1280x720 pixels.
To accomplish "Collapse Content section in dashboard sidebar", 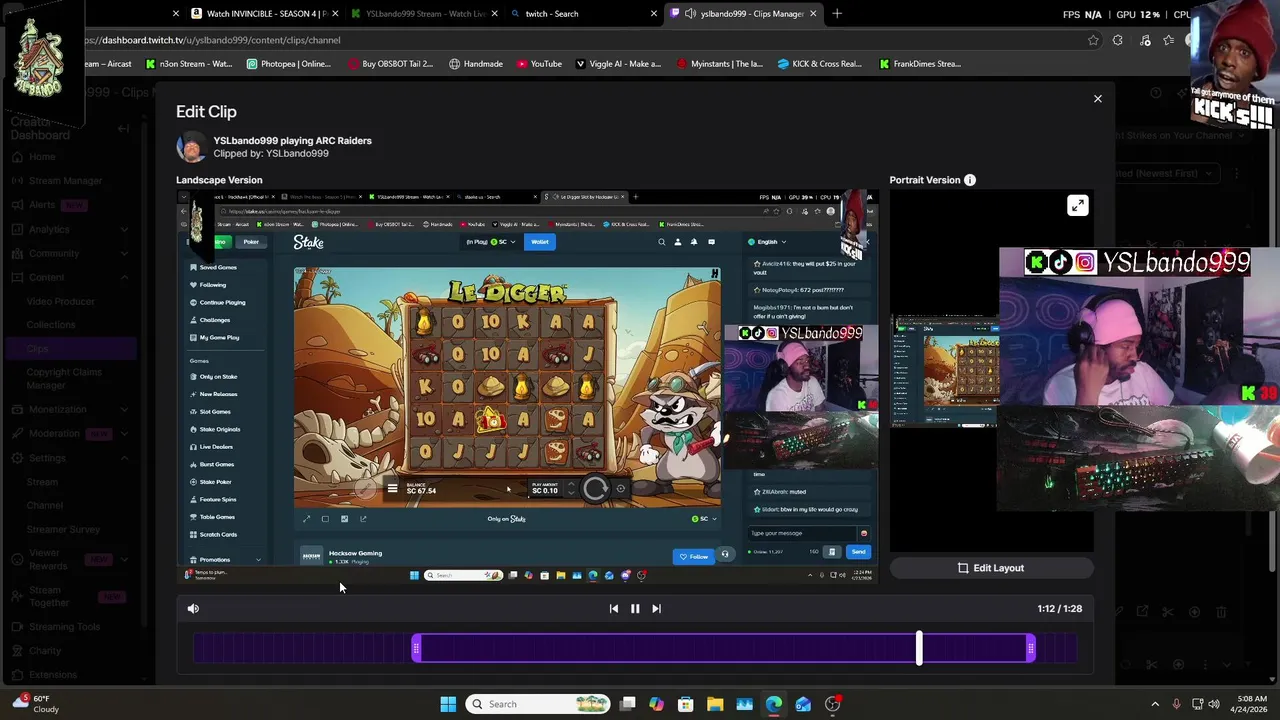I will (124, 277).
